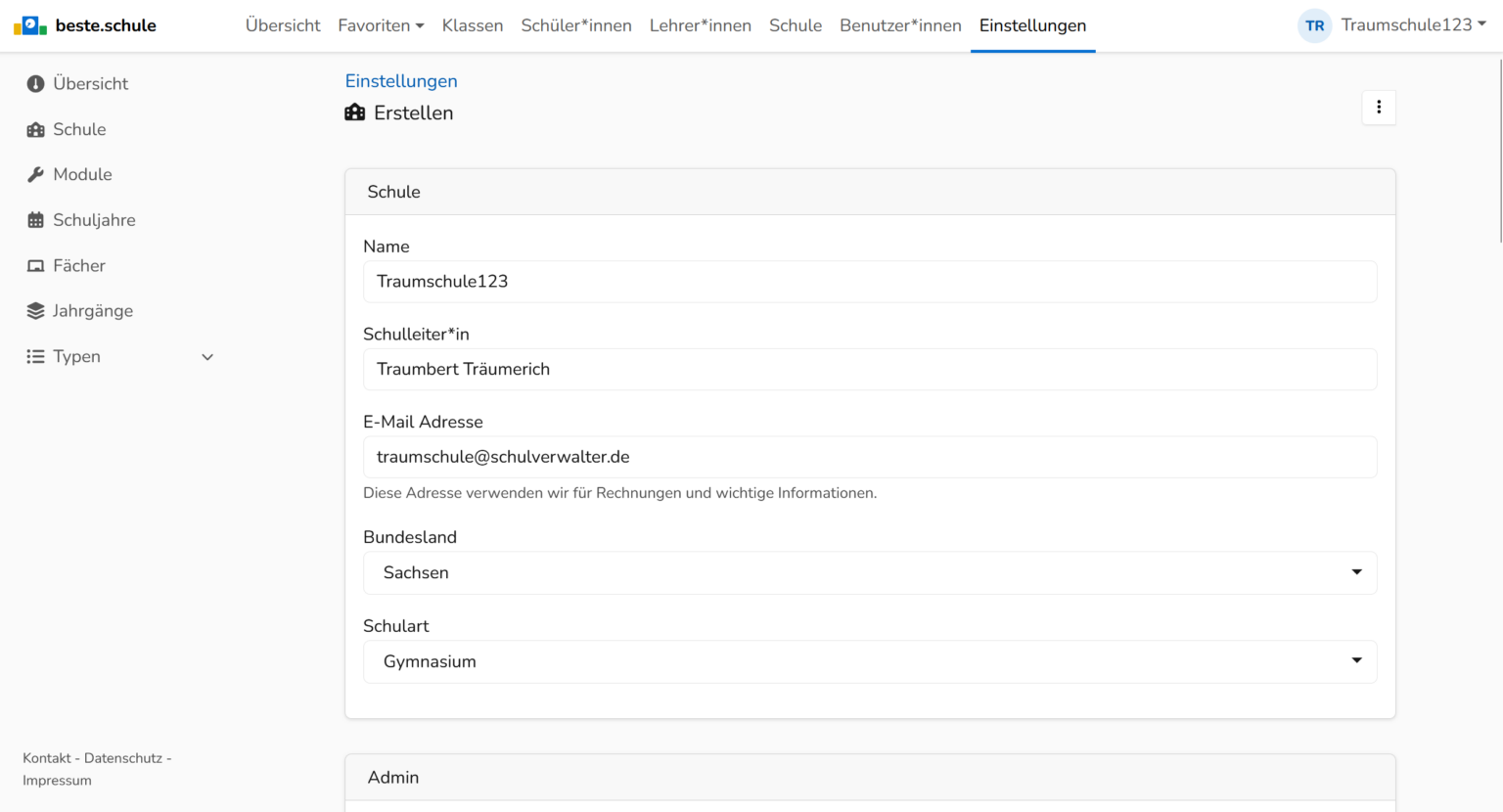Click the Übersicht info icon in sidebar
This screenshot has height=812, width=1503.
tap(35, 84)
